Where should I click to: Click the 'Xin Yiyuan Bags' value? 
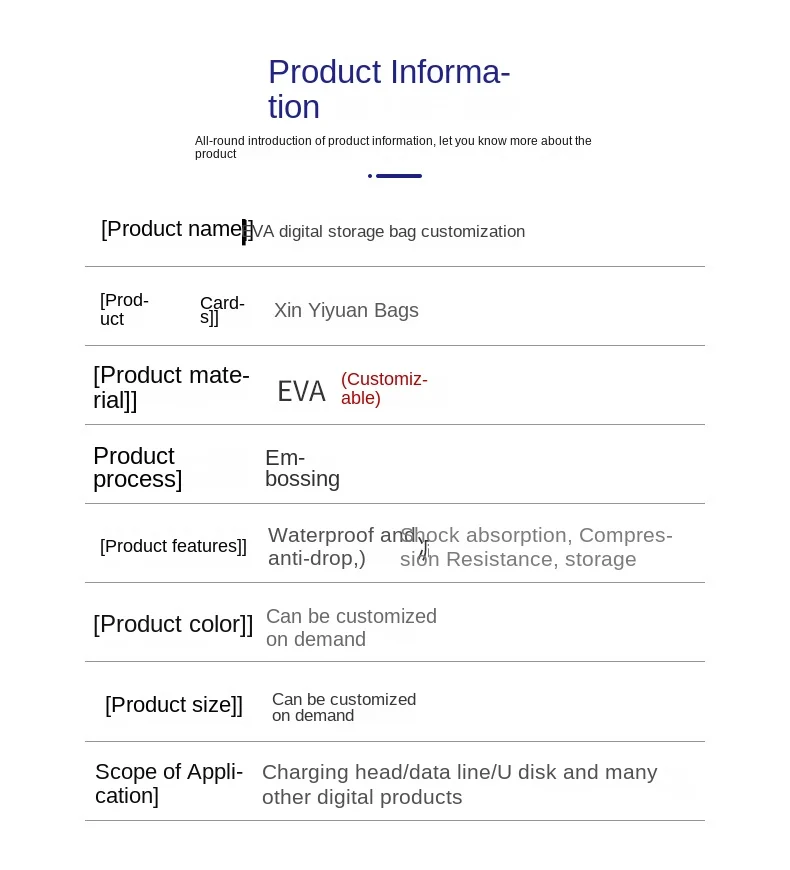(346, 310)
